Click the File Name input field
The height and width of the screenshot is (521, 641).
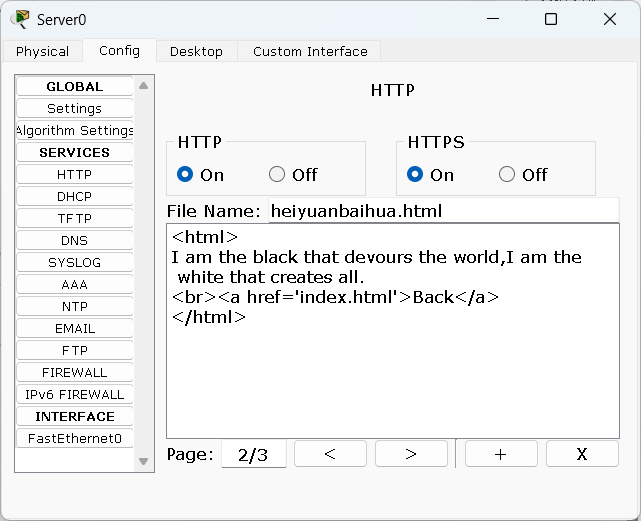pos(444,211)
